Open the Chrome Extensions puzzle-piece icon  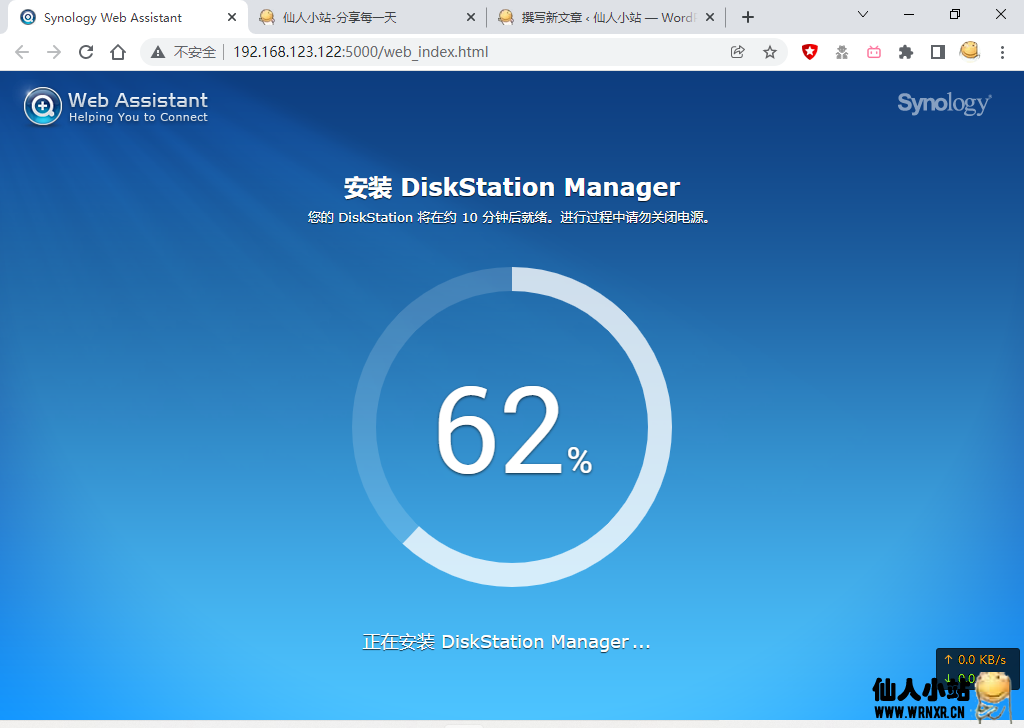[906, 51]
